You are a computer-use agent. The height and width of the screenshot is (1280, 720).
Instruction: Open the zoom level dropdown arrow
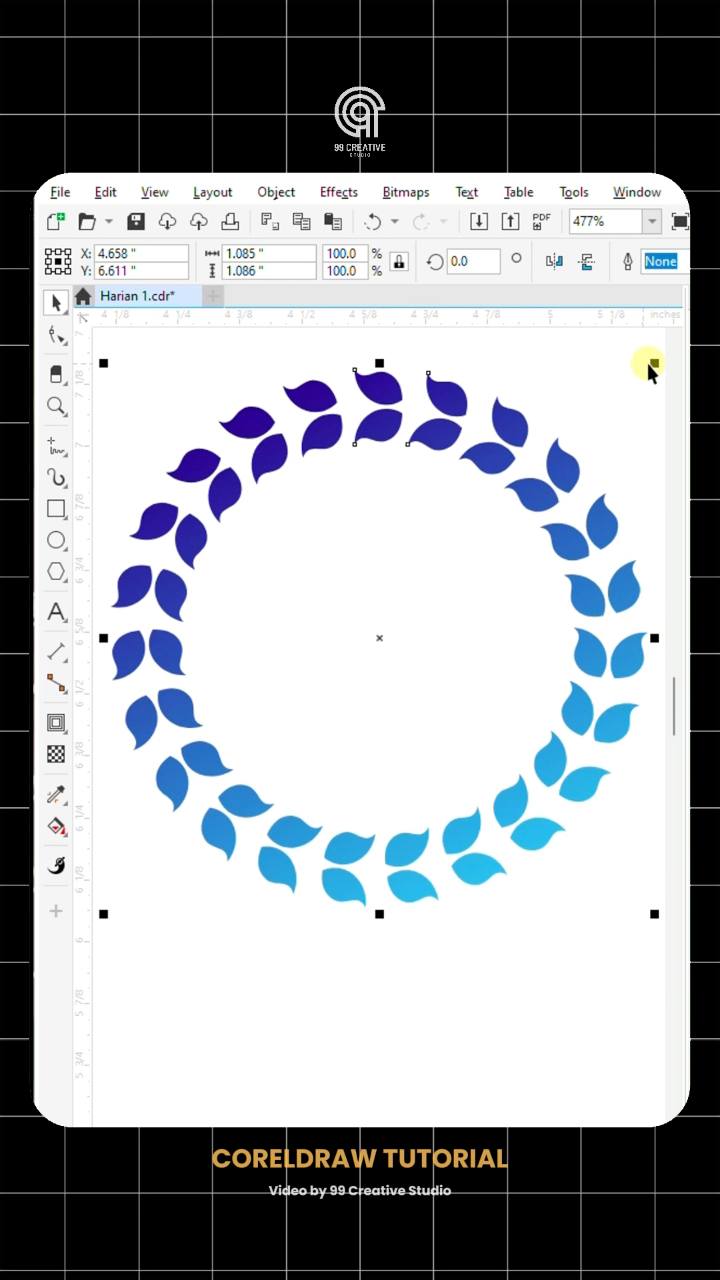(x=653, y=221)
